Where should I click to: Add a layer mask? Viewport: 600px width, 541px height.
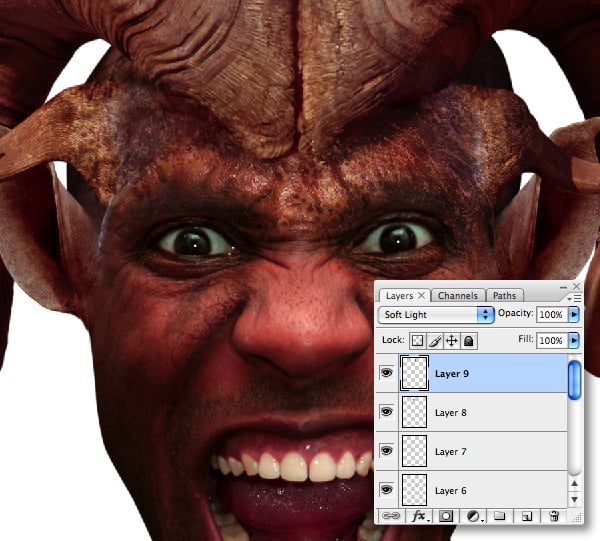[x=447, y=516]
